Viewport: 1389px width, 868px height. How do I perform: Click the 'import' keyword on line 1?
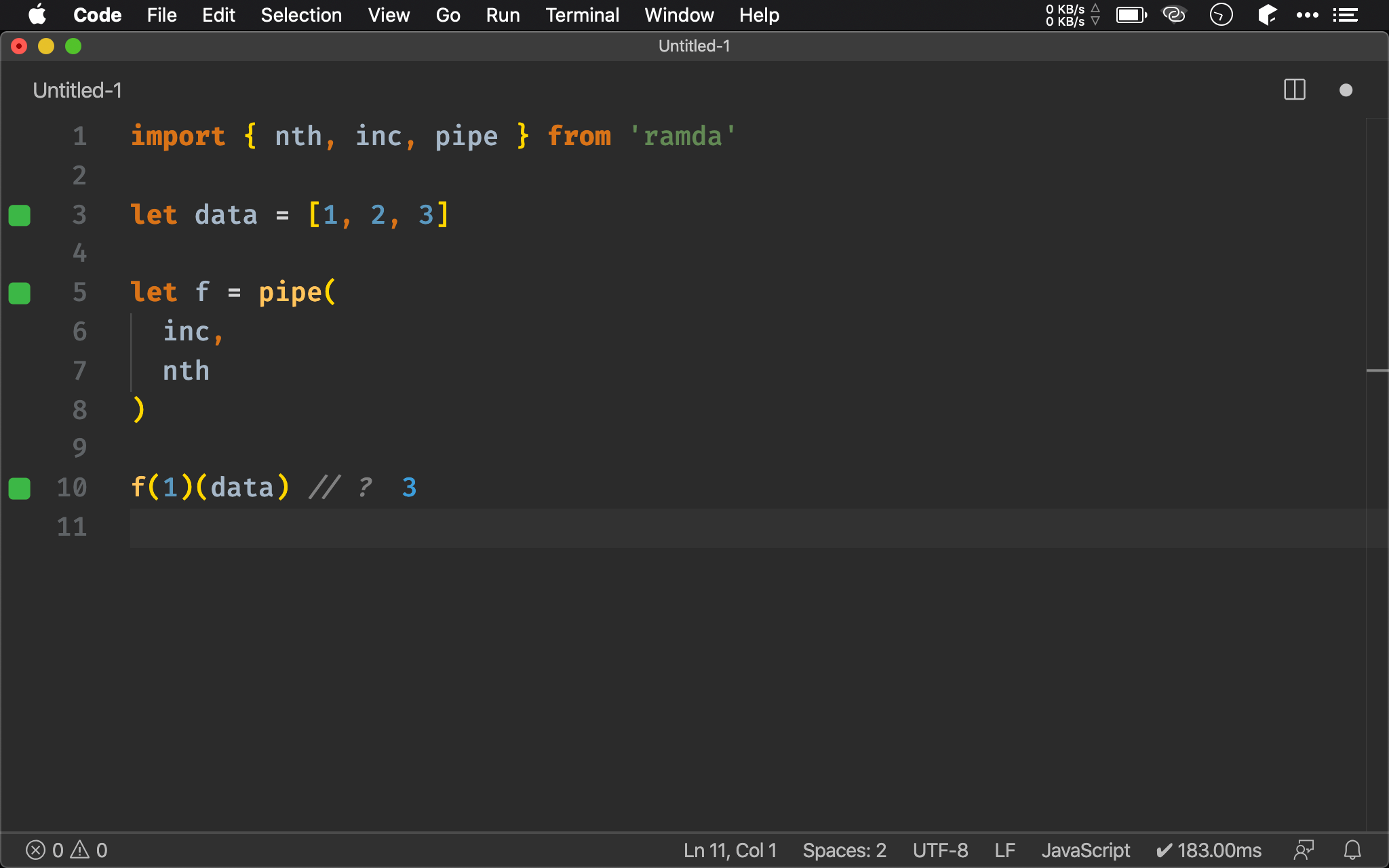178,136
